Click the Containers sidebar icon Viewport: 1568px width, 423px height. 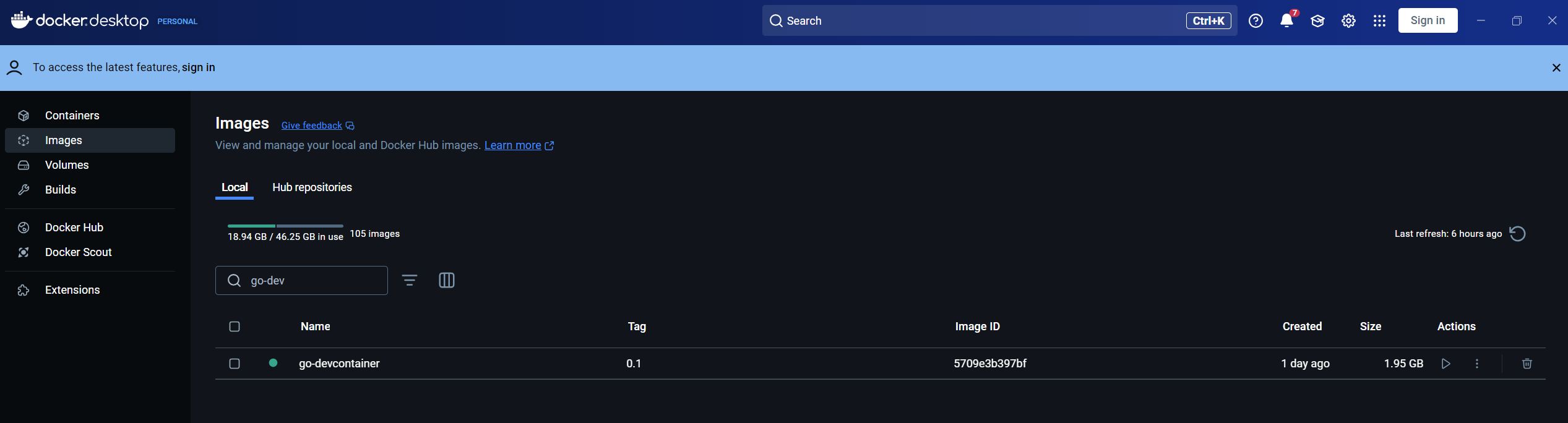[x=24, y=116]
